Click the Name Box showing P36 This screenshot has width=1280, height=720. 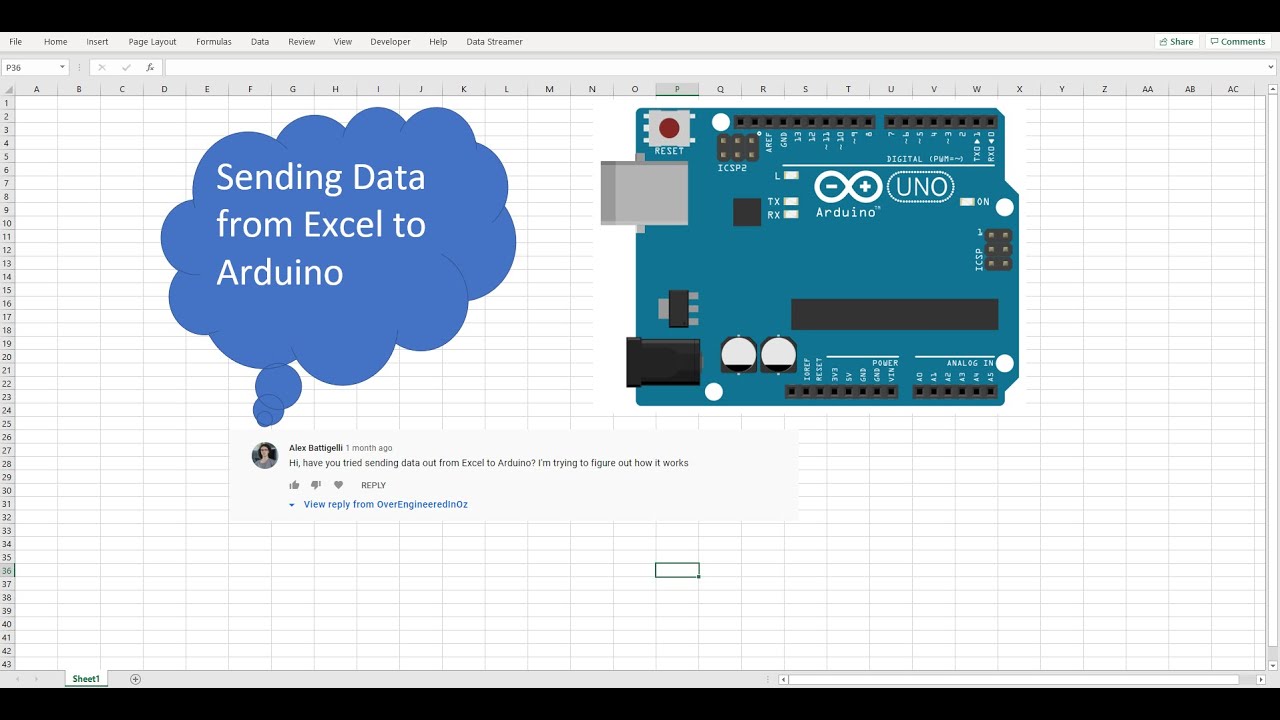[x=28, y=67]
